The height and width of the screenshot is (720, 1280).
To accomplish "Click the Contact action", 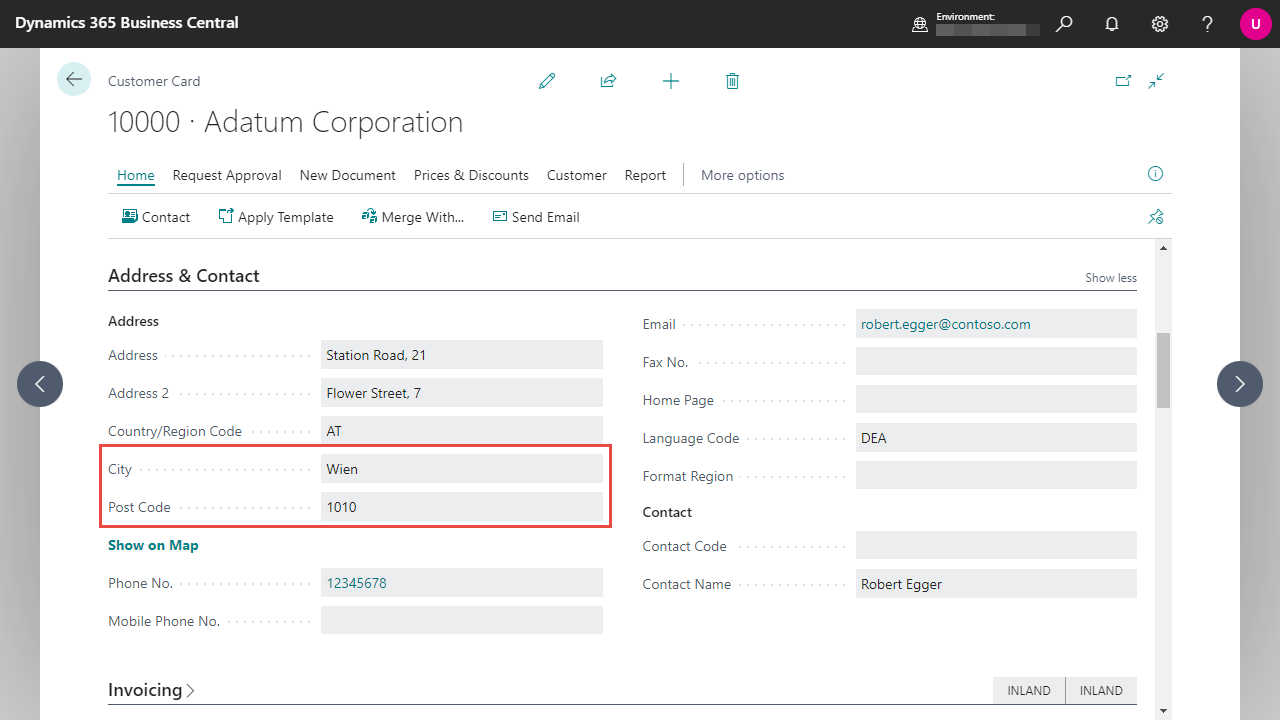I will [156, 217].
